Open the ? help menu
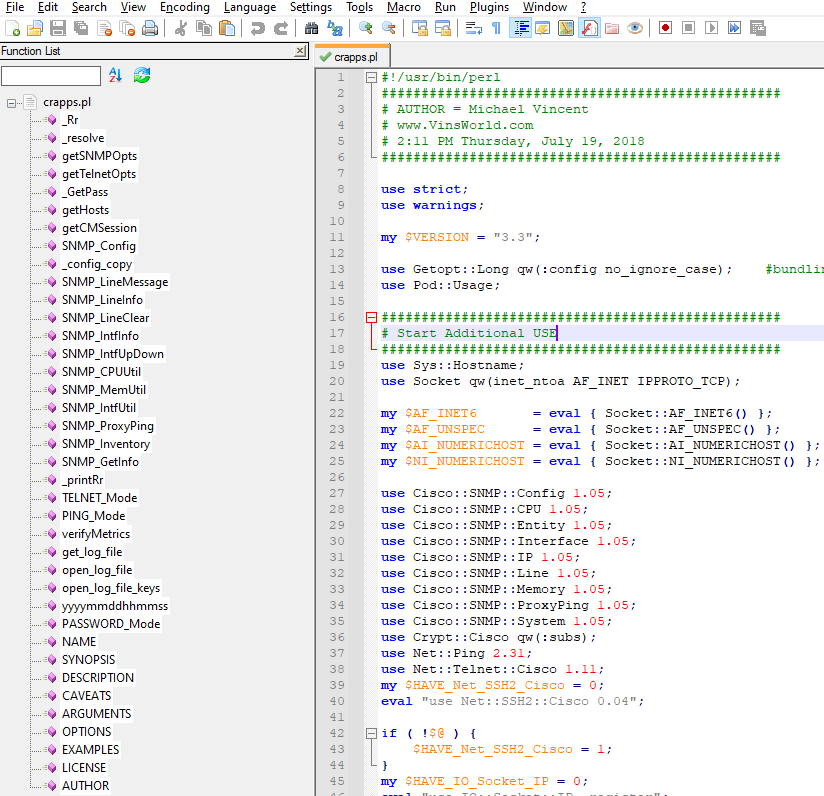Image resolution: width=824 pixels, height=796 pixels. pos(583,7)
